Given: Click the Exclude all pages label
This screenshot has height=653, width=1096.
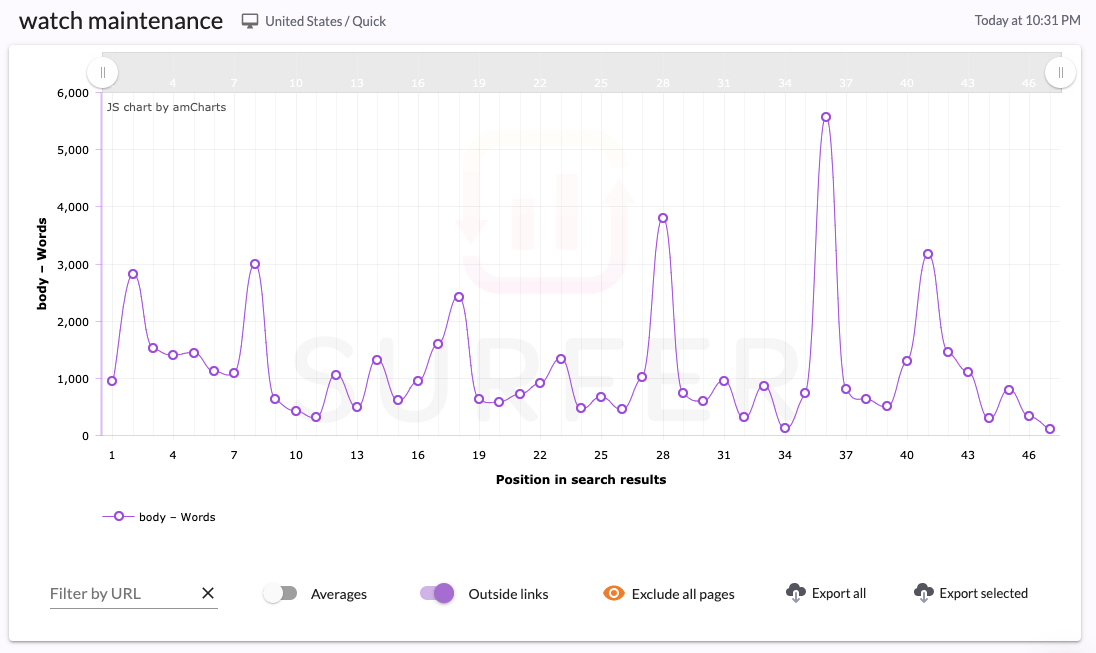Looking at the screenshot, I should click(683, 594).
